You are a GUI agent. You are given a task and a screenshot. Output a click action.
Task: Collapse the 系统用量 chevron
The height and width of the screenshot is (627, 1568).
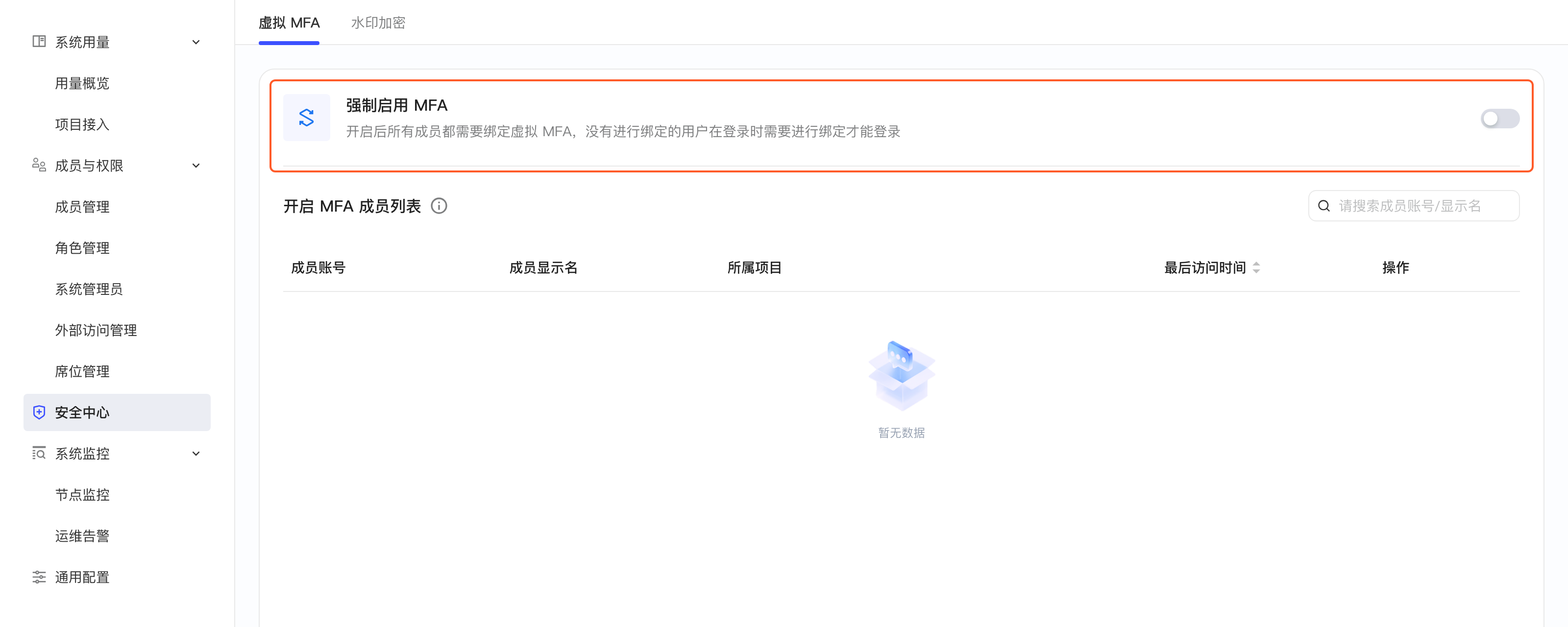coord(196,42)
